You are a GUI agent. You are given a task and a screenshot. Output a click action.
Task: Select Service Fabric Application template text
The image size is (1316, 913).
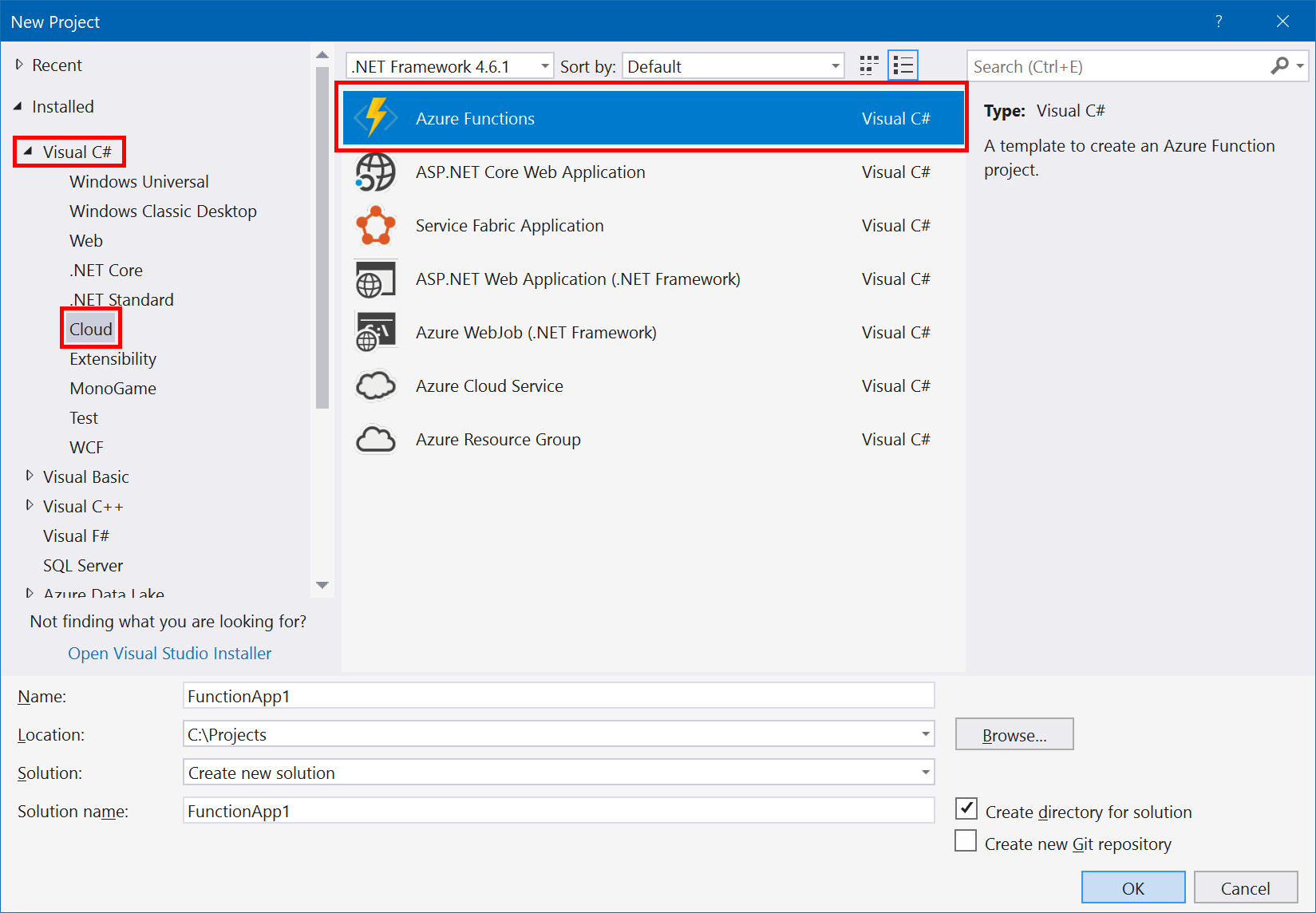pyautogui.click(x=510, y=225)
